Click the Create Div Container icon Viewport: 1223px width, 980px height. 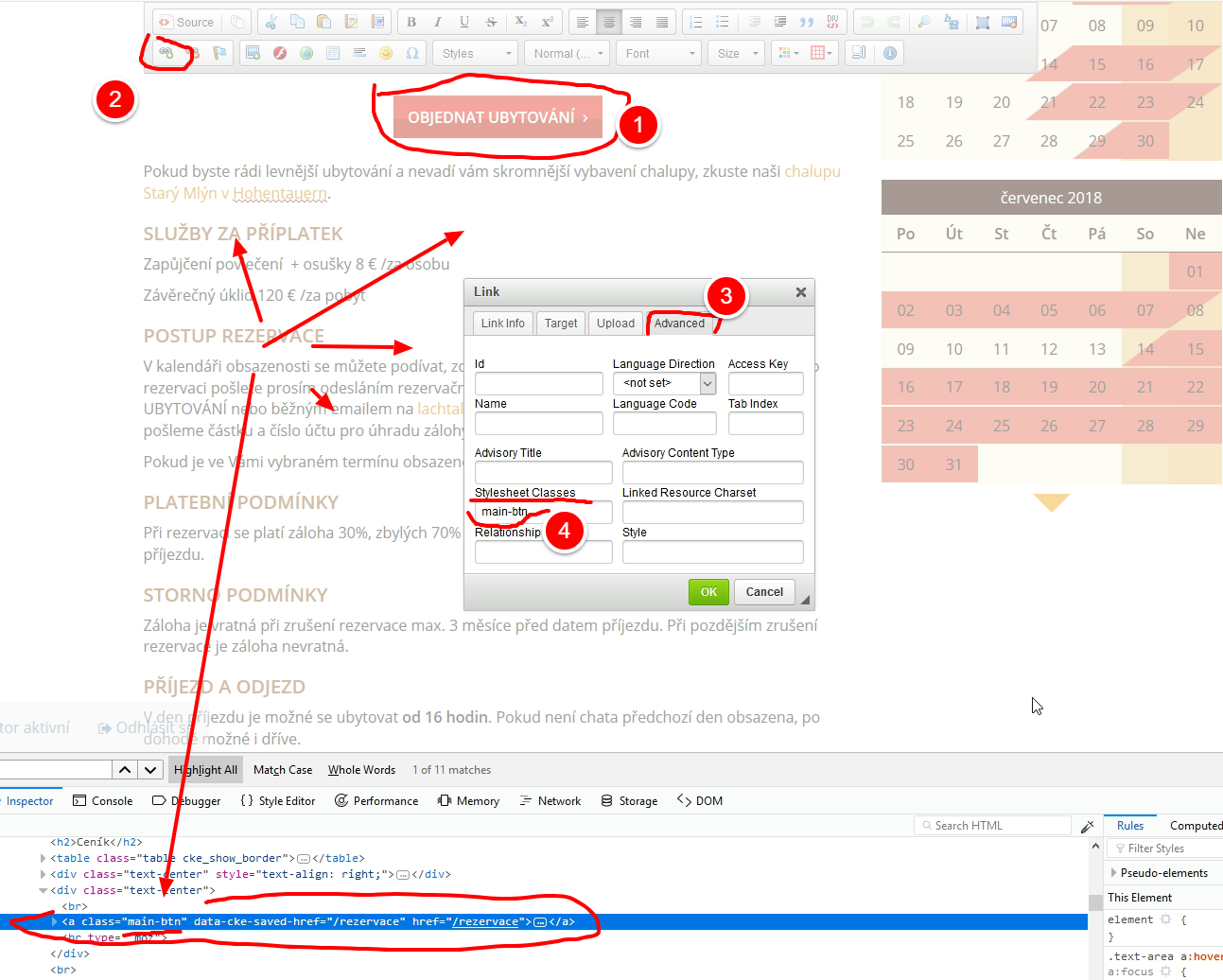click(x=832, y=22)
